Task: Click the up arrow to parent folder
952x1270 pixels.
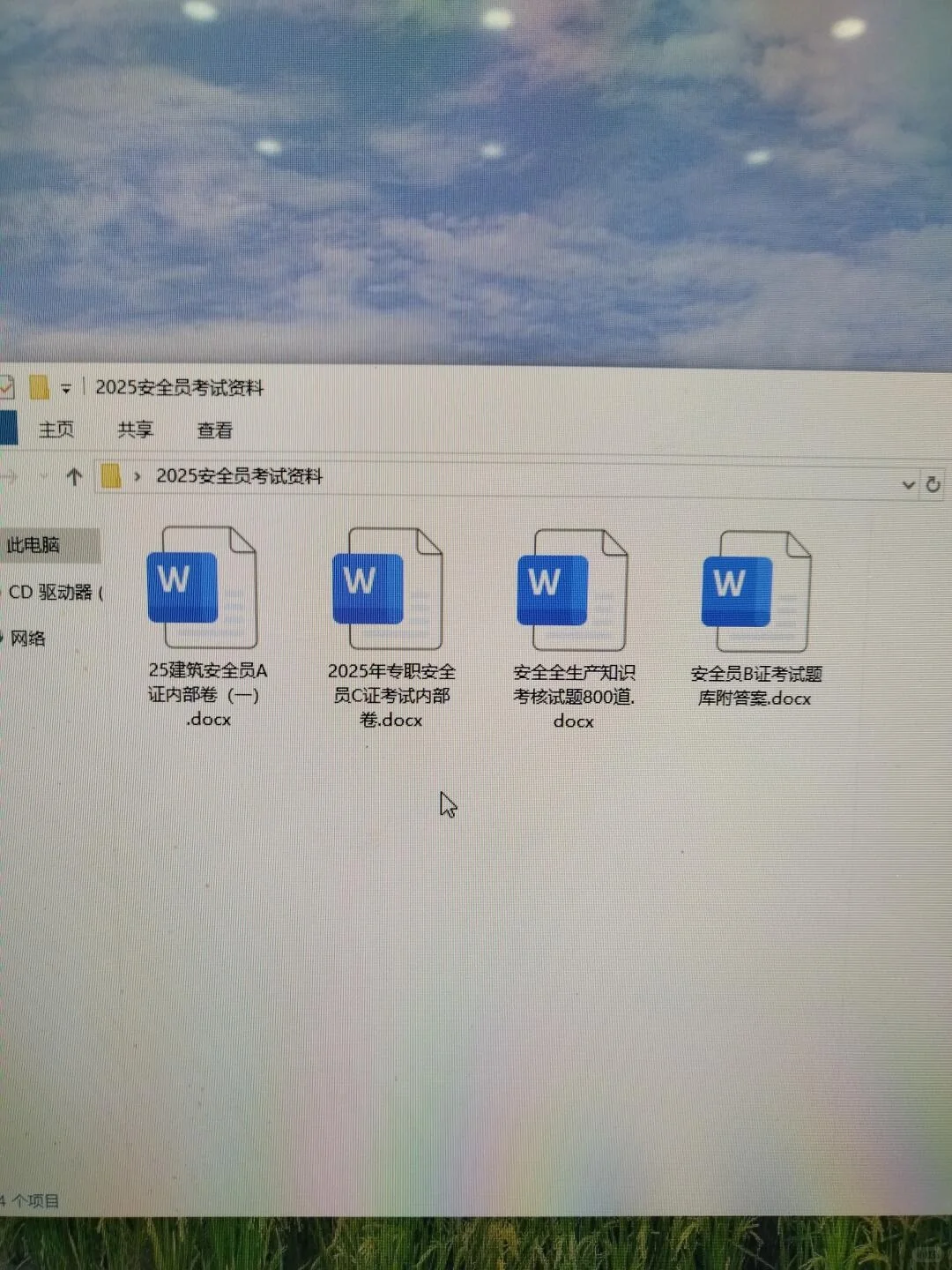Action: [x=74, y=476]
